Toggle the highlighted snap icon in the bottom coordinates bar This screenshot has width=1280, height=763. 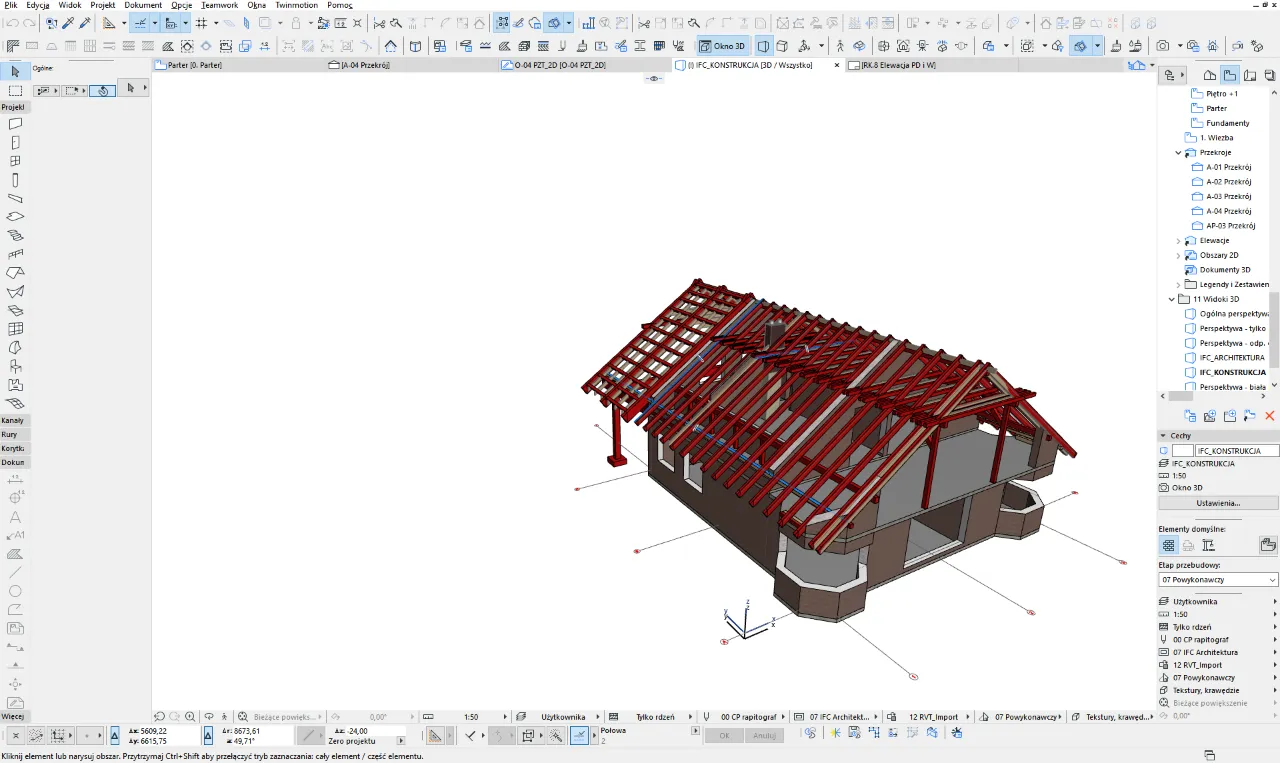[580, 735]
